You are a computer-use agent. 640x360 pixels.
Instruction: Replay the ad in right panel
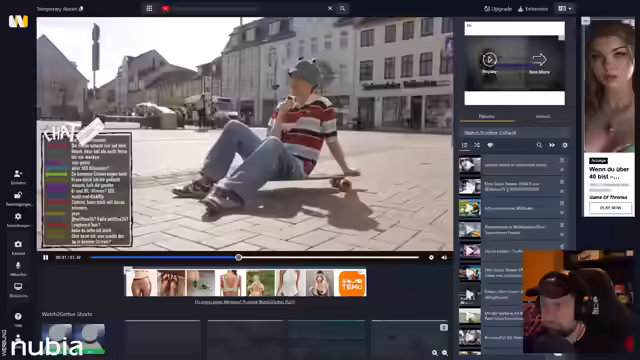(x=489, y=62)
